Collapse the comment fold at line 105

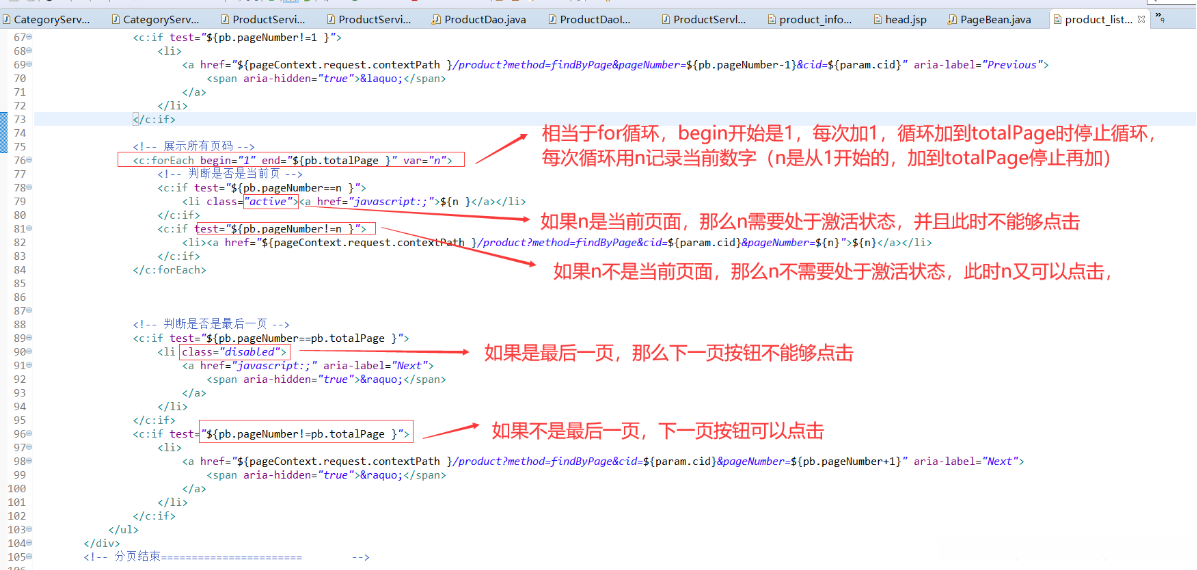tap(30, 557)
